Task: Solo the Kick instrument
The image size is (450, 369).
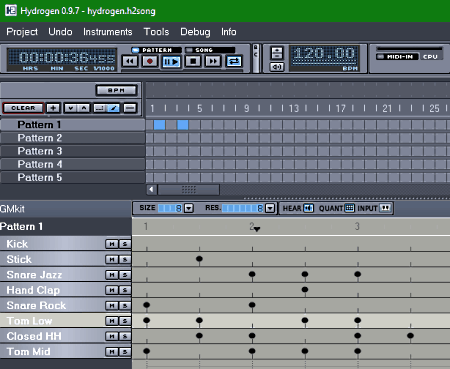Action: 125,244
